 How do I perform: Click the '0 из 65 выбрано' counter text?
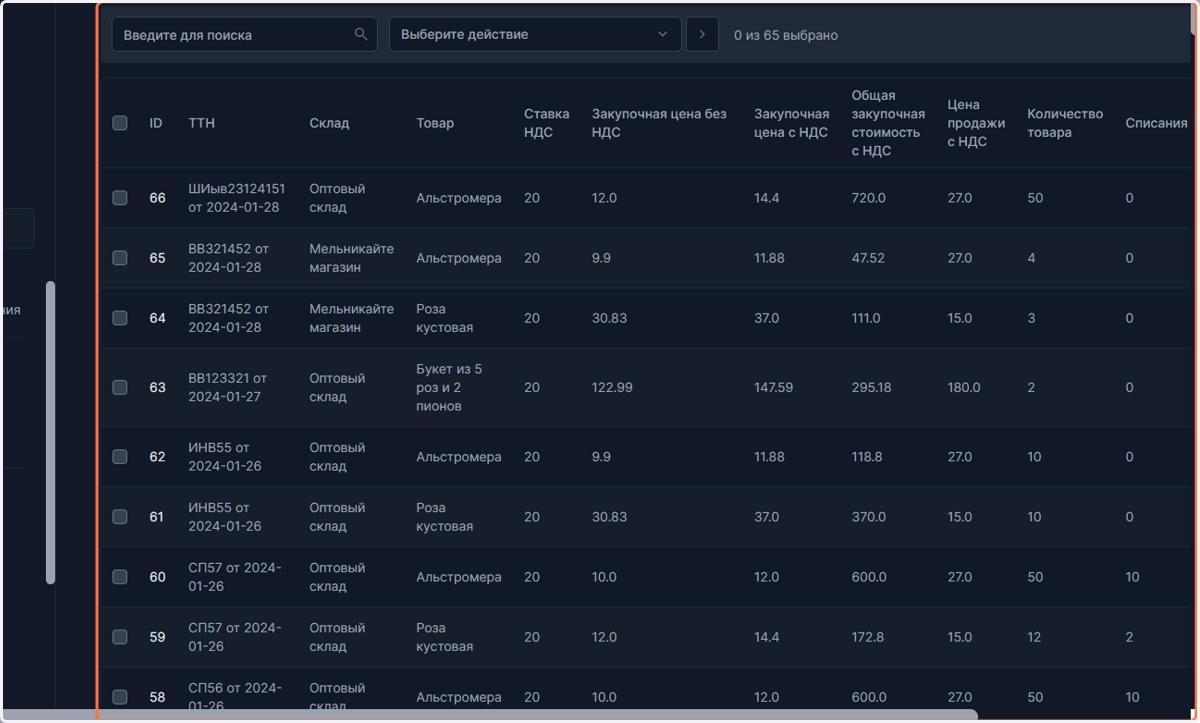(786, 35)
